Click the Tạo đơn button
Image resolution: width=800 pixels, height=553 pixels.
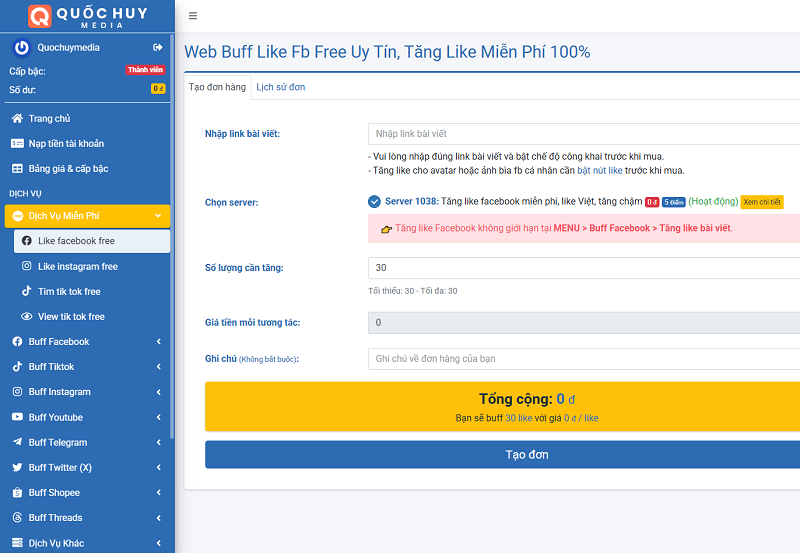[503, 455]
